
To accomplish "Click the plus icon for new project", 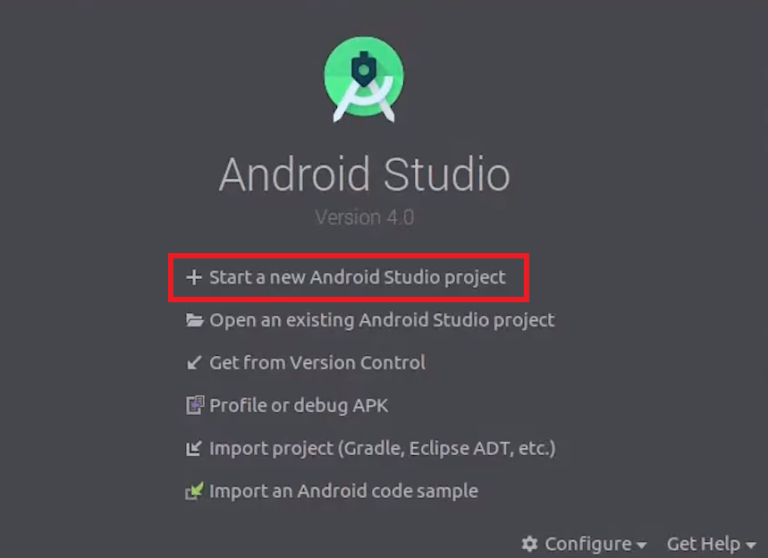I will (194, 277).
